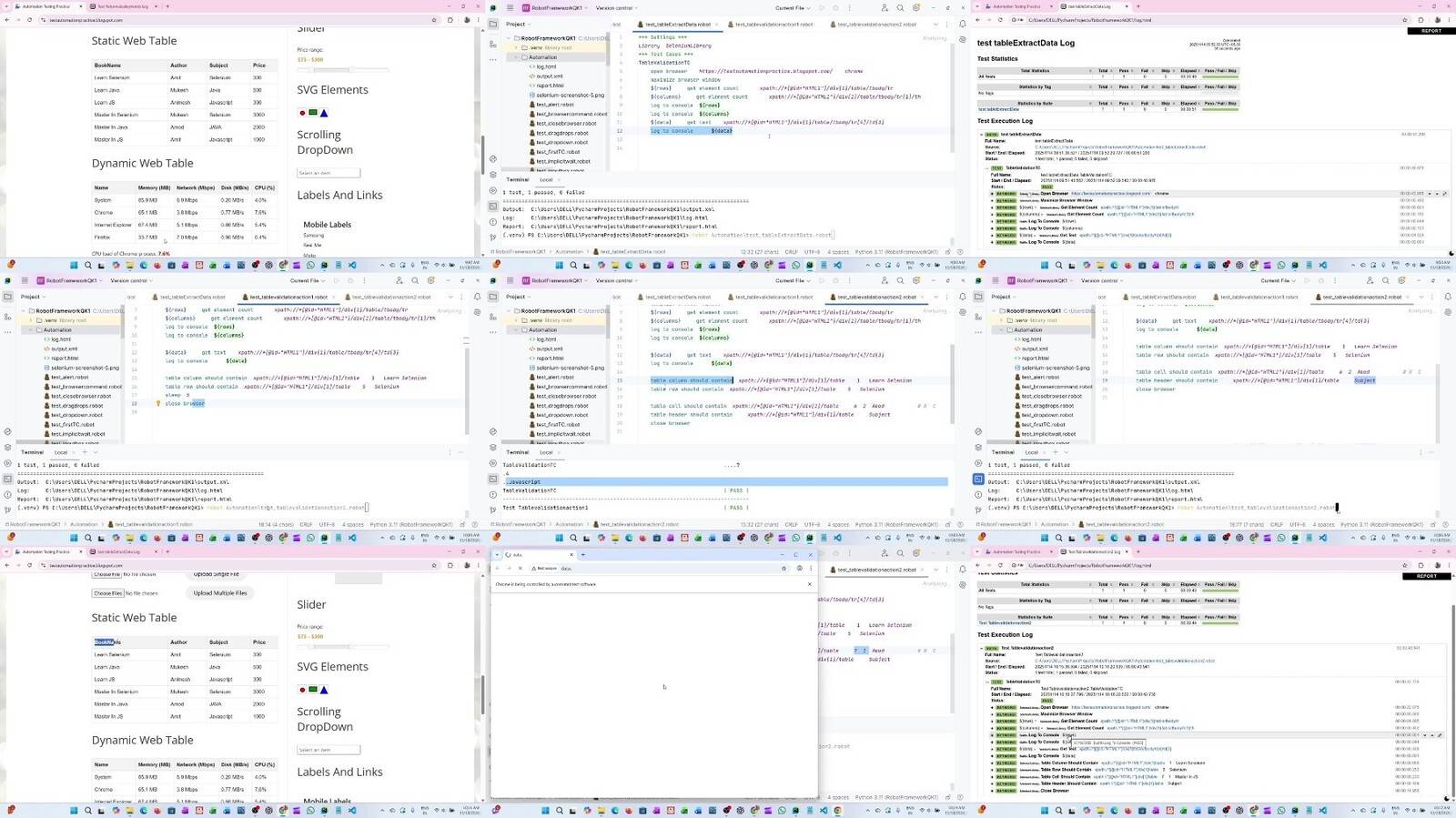Open RobotFrameworkQK1 project dropdown, PyCharm editing test_tableExtractData.robot

tap(557, 7)
